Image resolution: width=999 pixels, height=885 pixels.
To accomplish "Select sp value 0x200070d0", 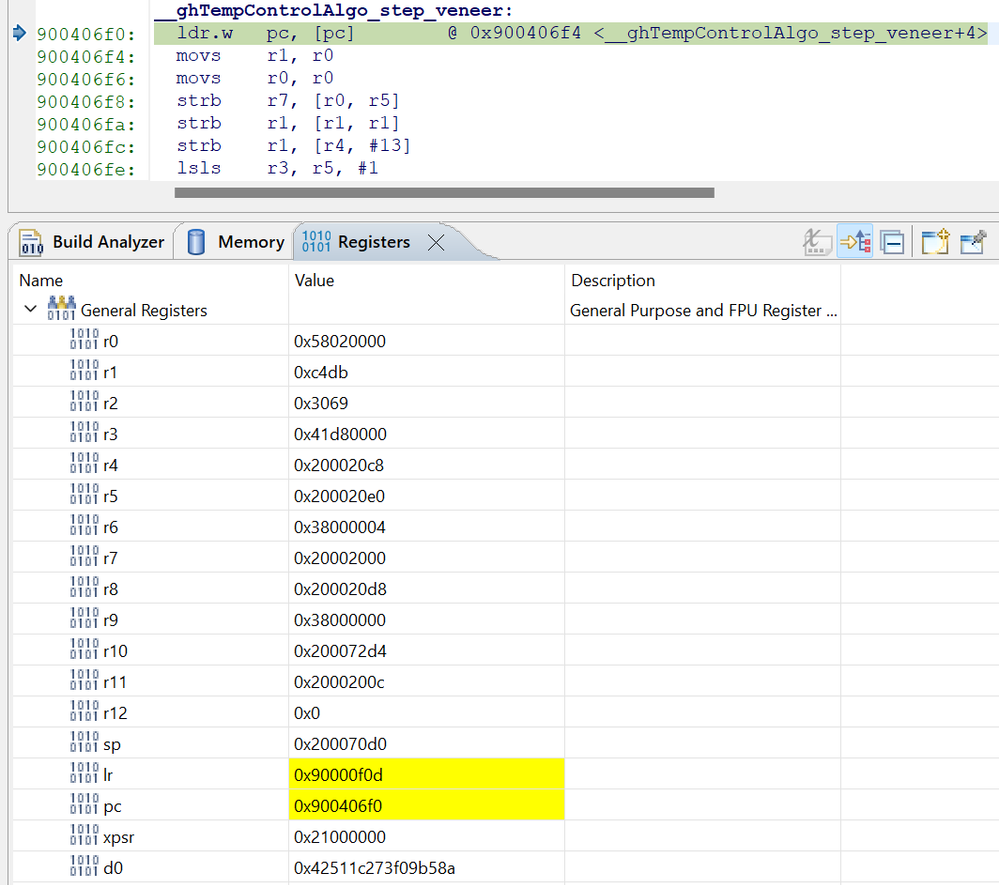I will 340,744.
